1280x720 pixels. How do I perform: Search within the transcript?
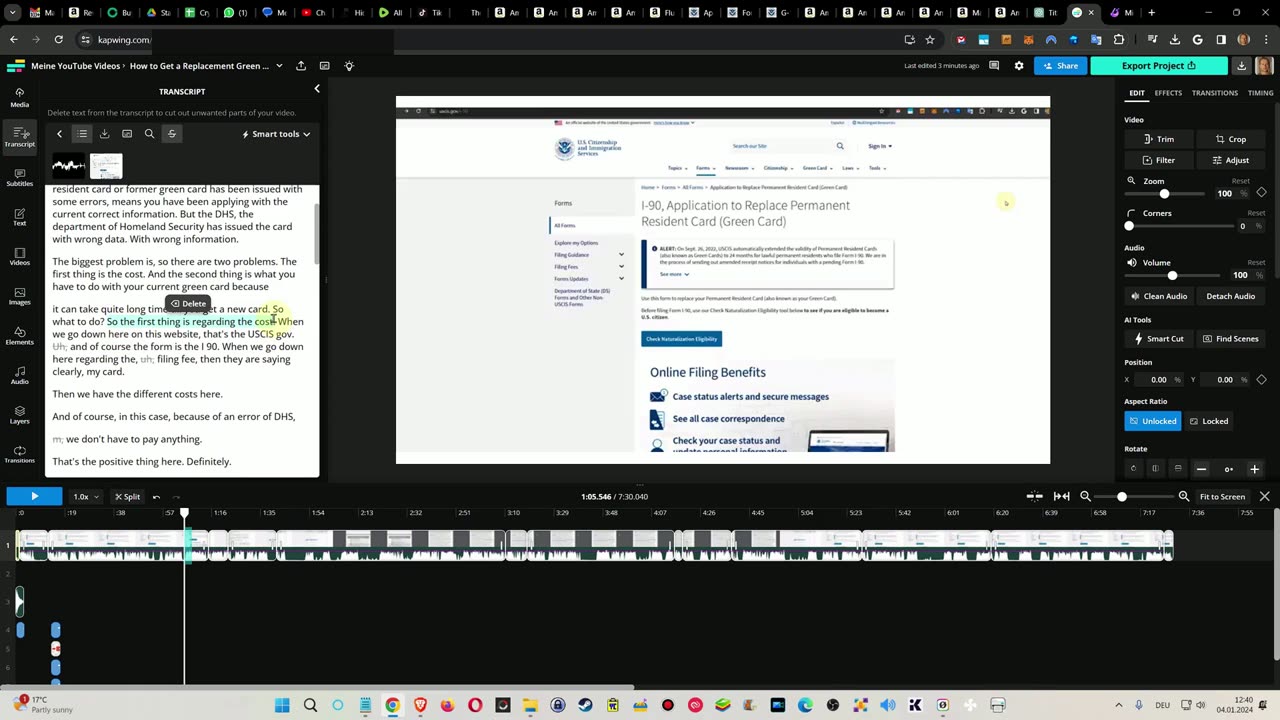(x=149, y=134)
